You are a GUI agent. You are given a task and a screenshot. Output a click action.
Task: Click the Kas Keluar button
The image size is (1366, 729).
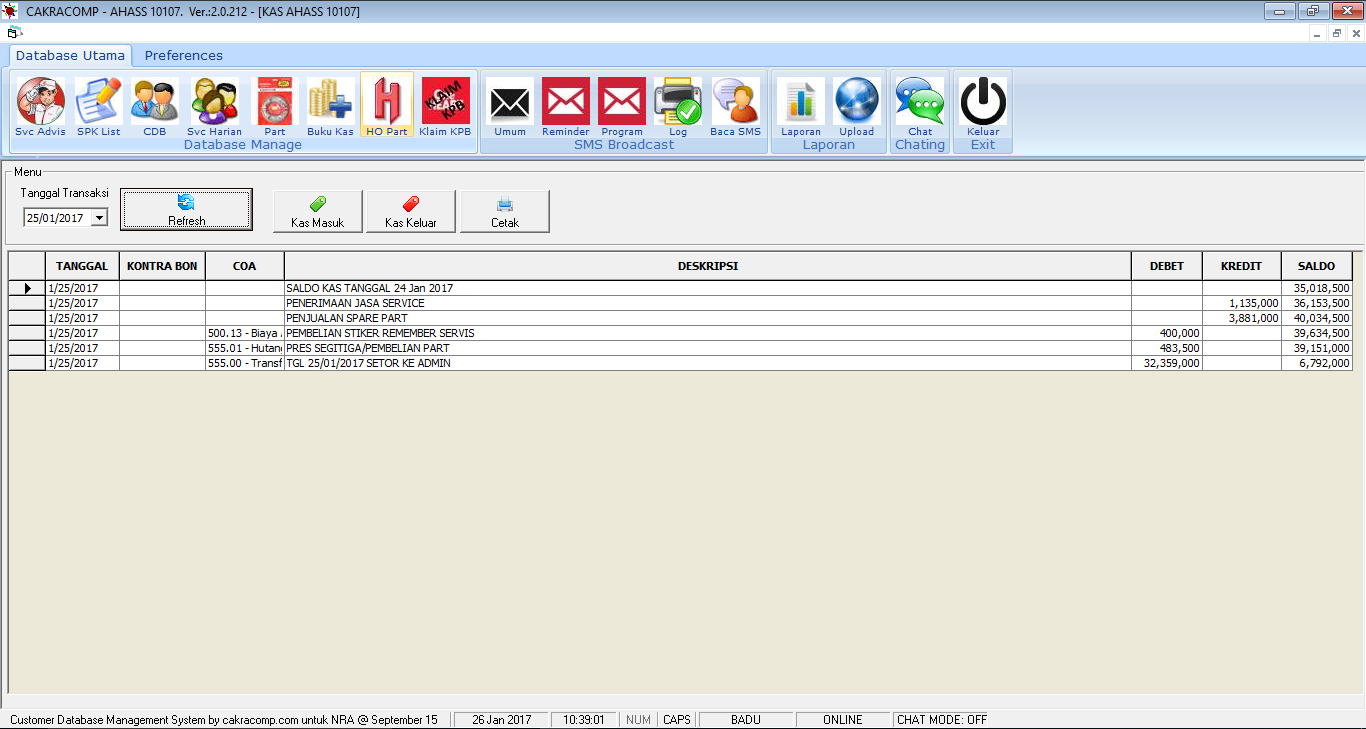tap(411, 211)
